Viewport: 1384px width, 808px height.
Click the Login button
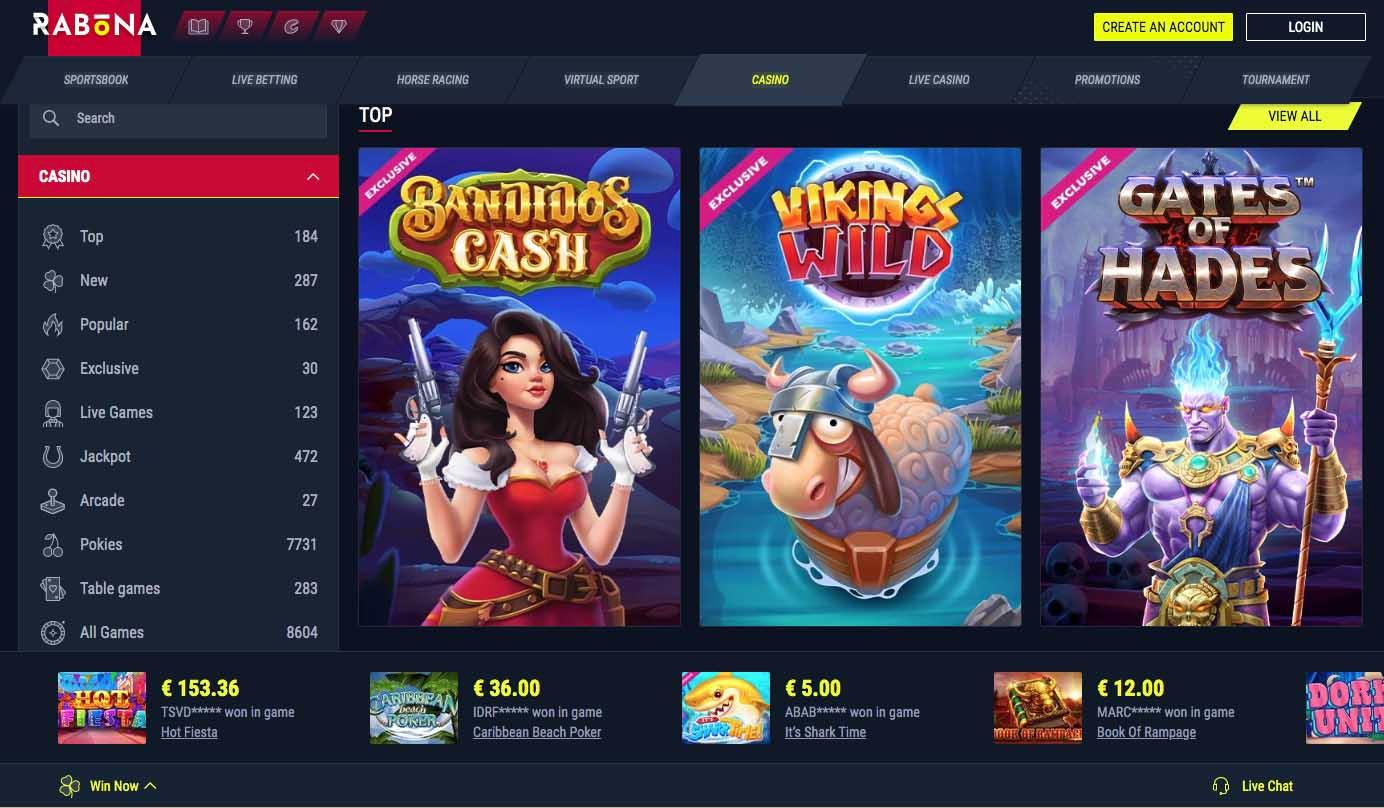(1305, 27)
